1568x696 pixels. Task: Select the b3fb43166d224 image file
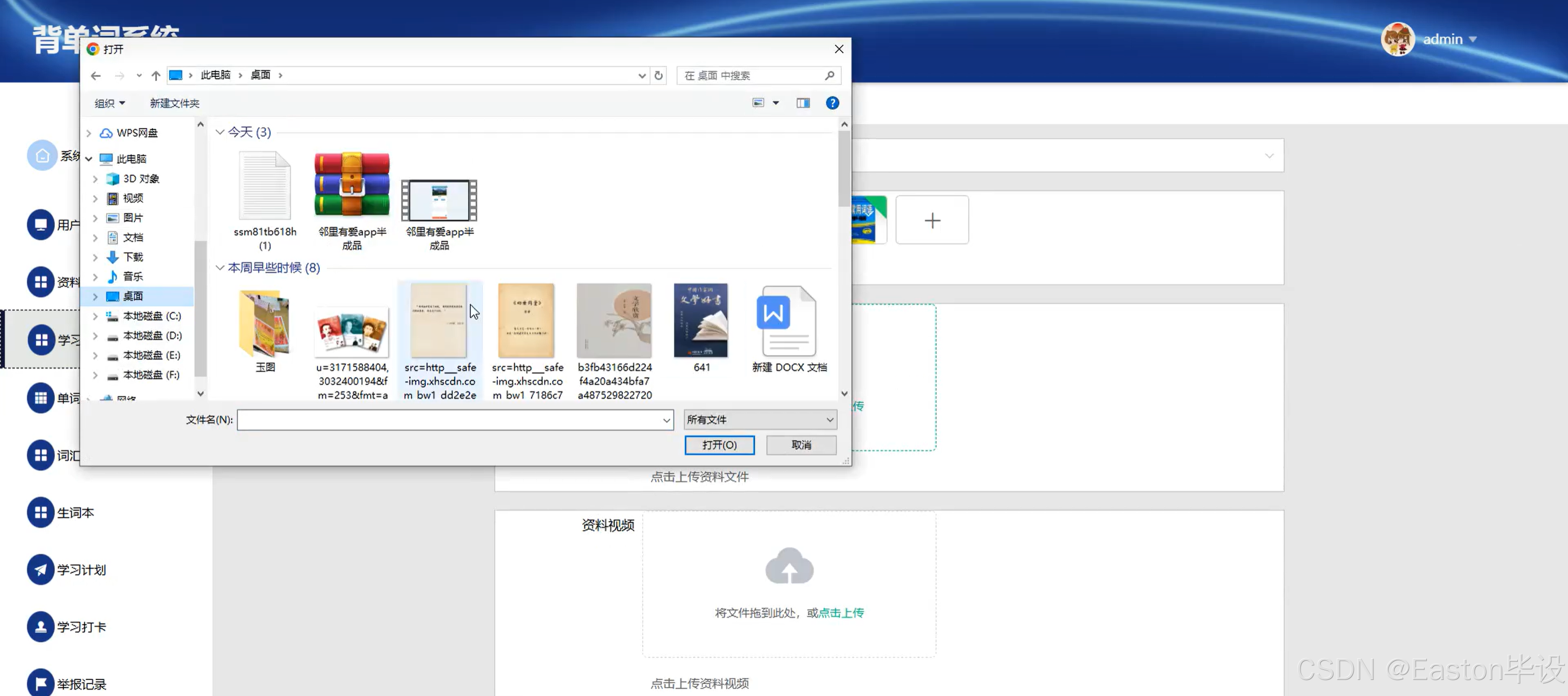click(615, 341)
